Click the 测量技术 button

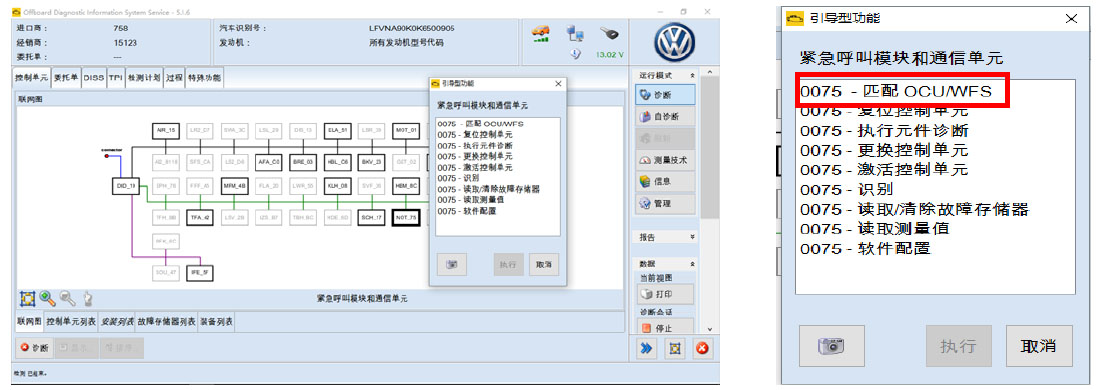pyautogui.click(x=665, y=160)
